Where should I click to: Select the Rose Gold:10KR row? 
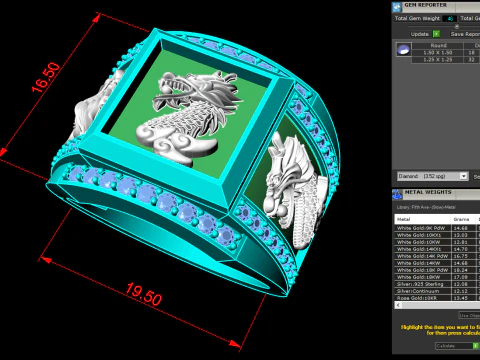click(437, 298)
